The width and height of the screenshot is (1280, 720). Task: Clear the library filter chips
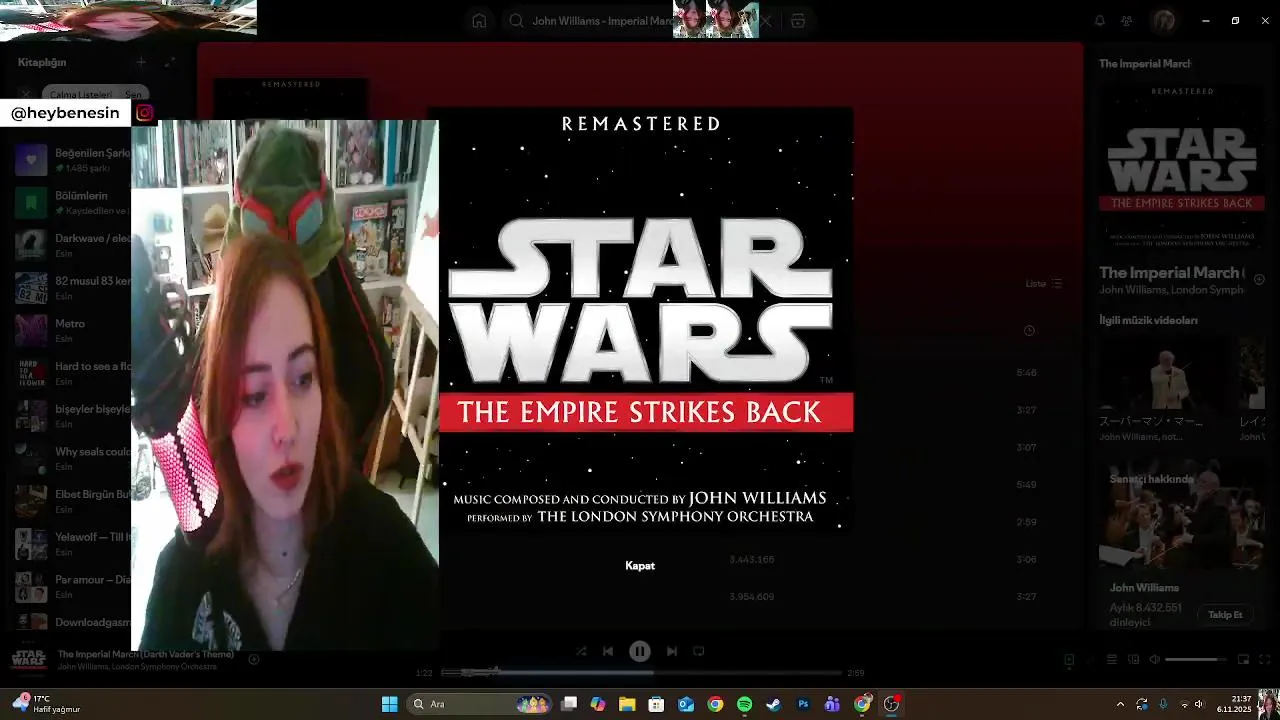(x=26, y=94)
